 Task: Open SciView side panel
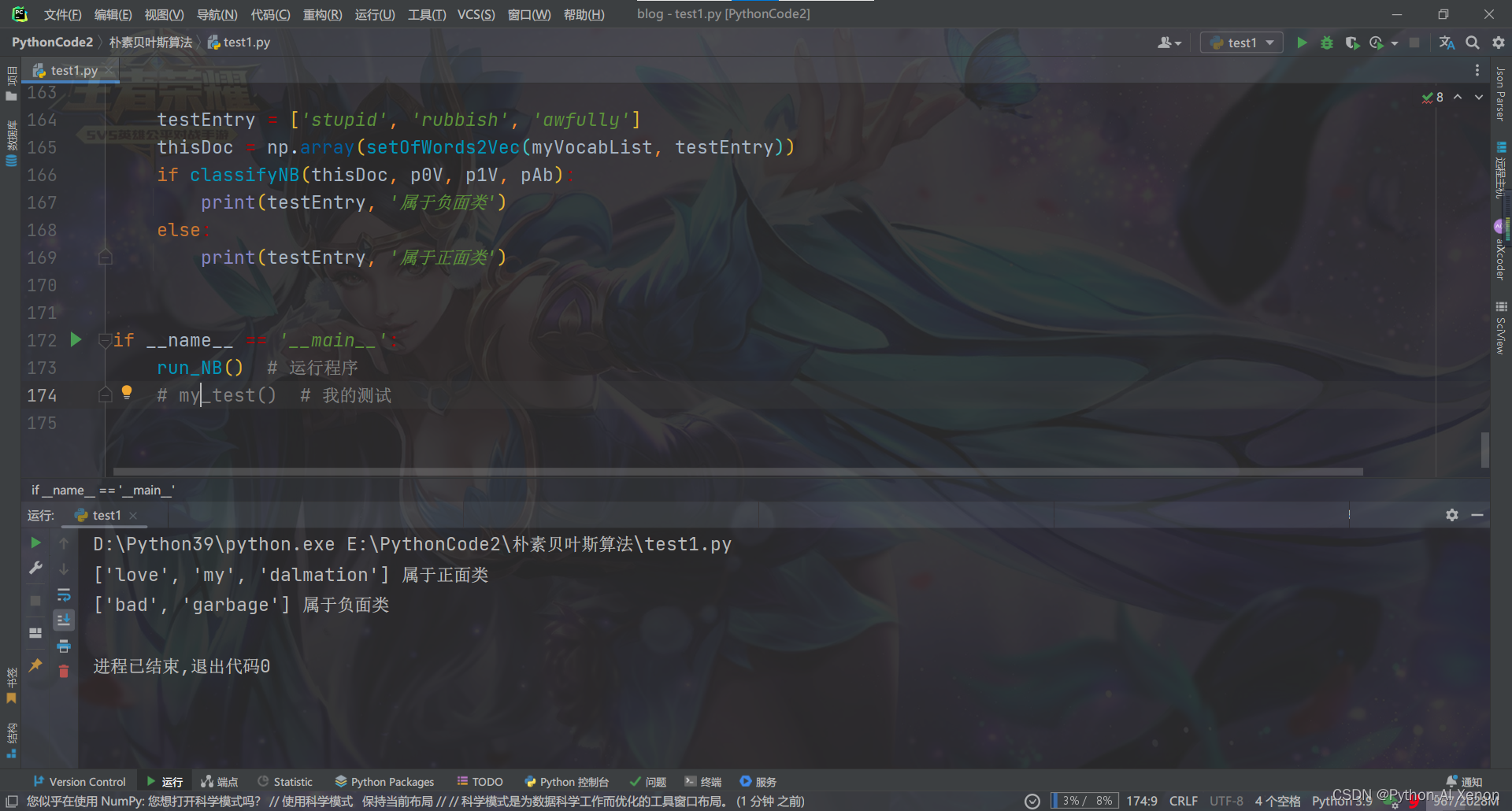(x=1501, y=328)
